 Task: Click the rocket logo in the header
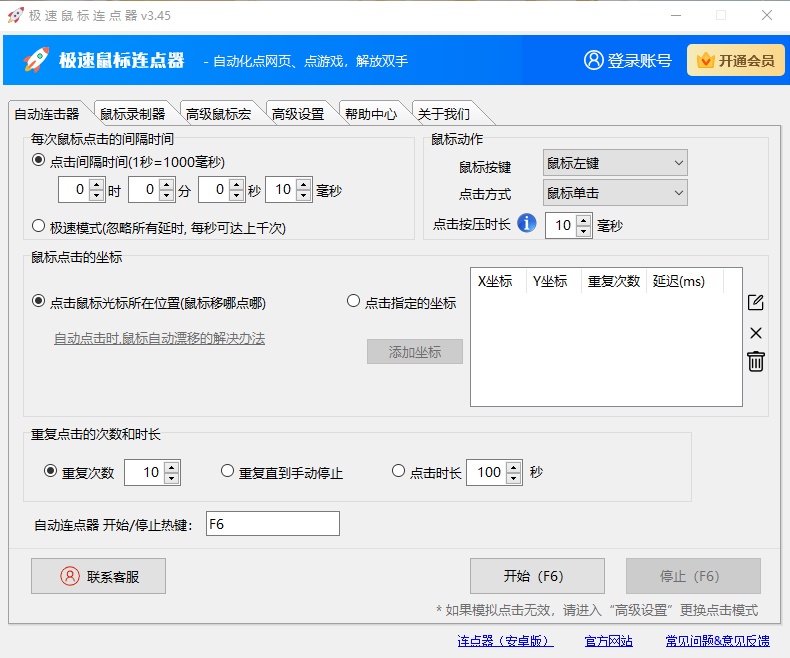point(36,60)
